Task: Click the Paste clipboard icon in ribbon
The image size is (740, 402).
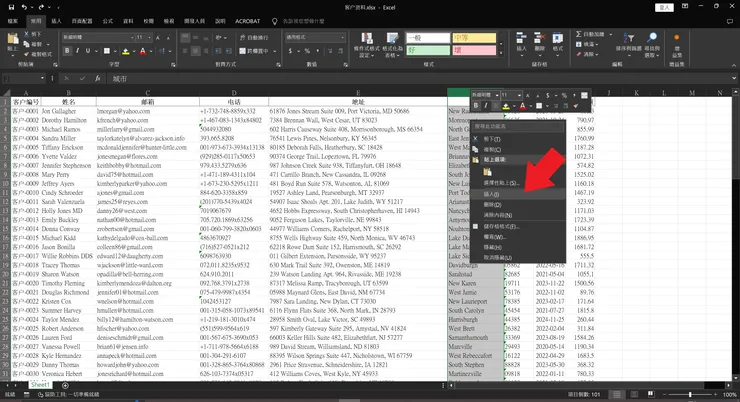Action: point(12,39)
